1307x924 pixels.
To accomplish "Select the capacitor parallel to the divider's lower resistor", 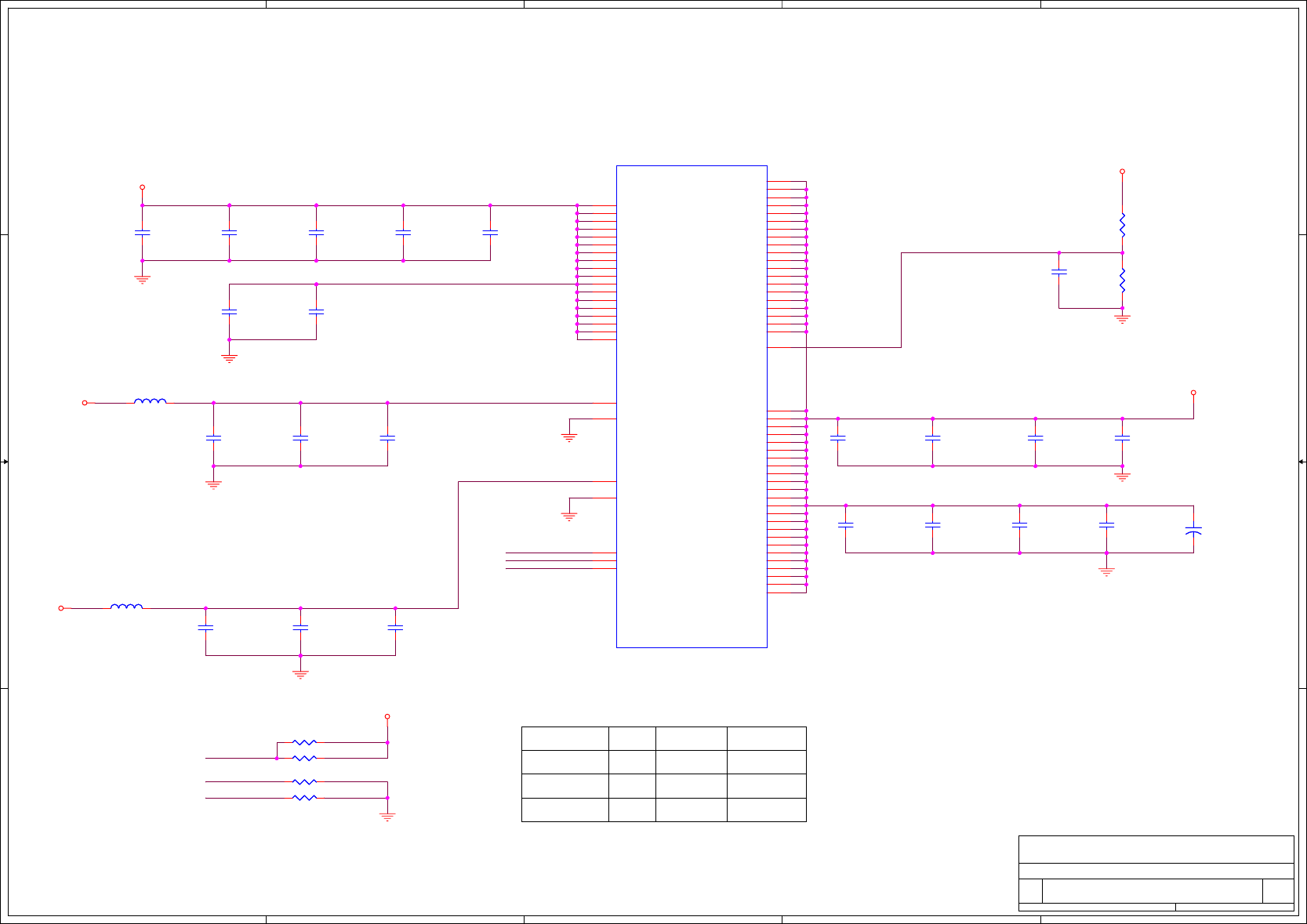I will (1058, 272).
